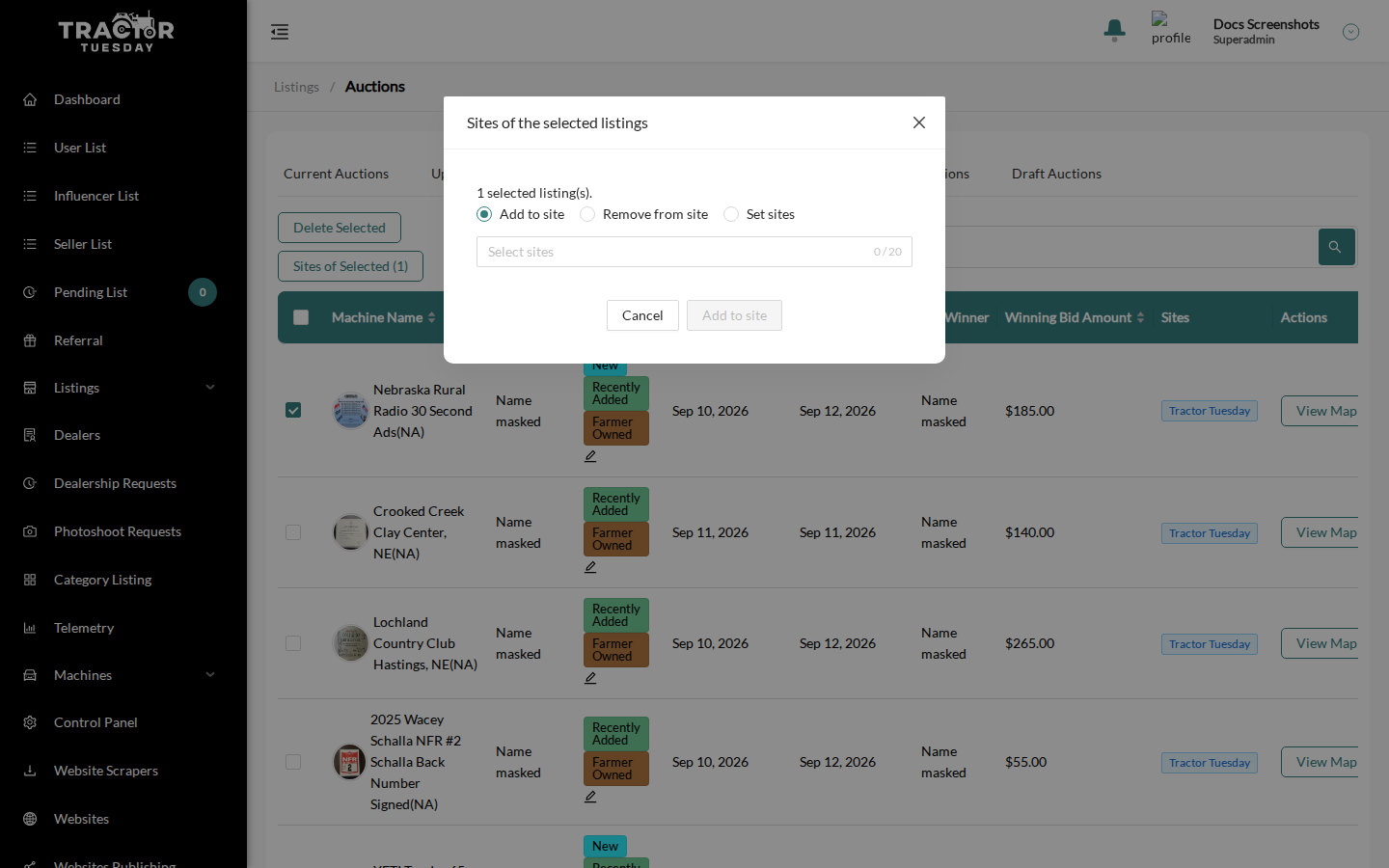This screenshot has height=868, width=1389.
Task: Switch to Draft Auctions tab
Action: (1056, 174)
